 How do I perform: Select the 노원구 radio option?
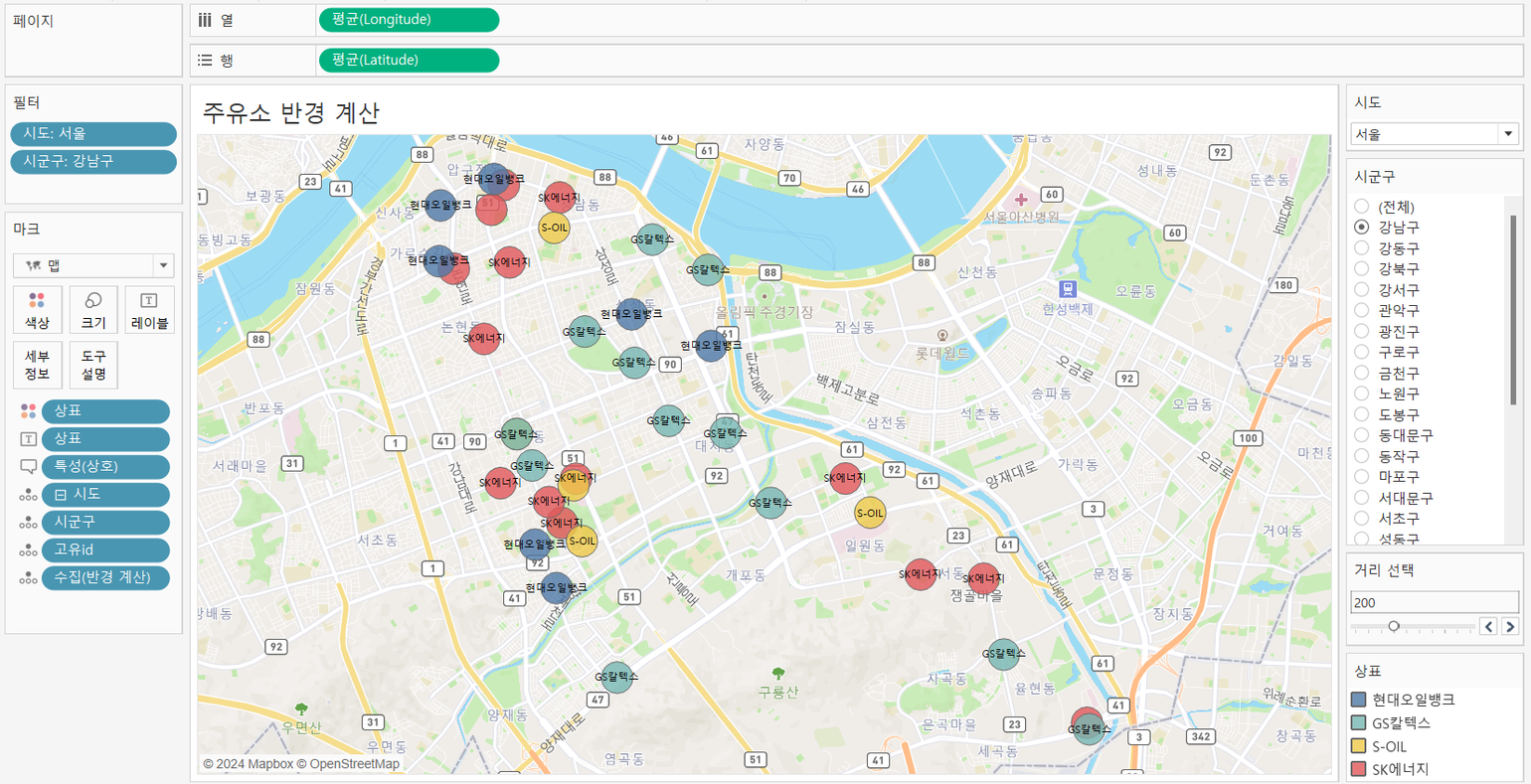pos(1362,393)
